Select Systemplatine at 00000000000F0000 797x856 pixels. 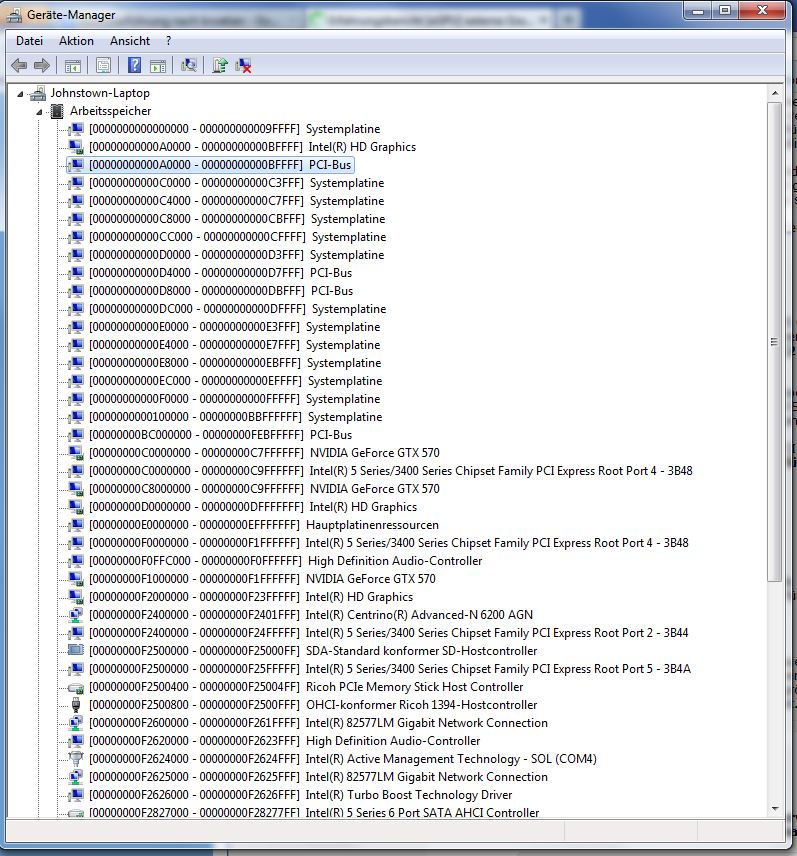pos(234,399)
